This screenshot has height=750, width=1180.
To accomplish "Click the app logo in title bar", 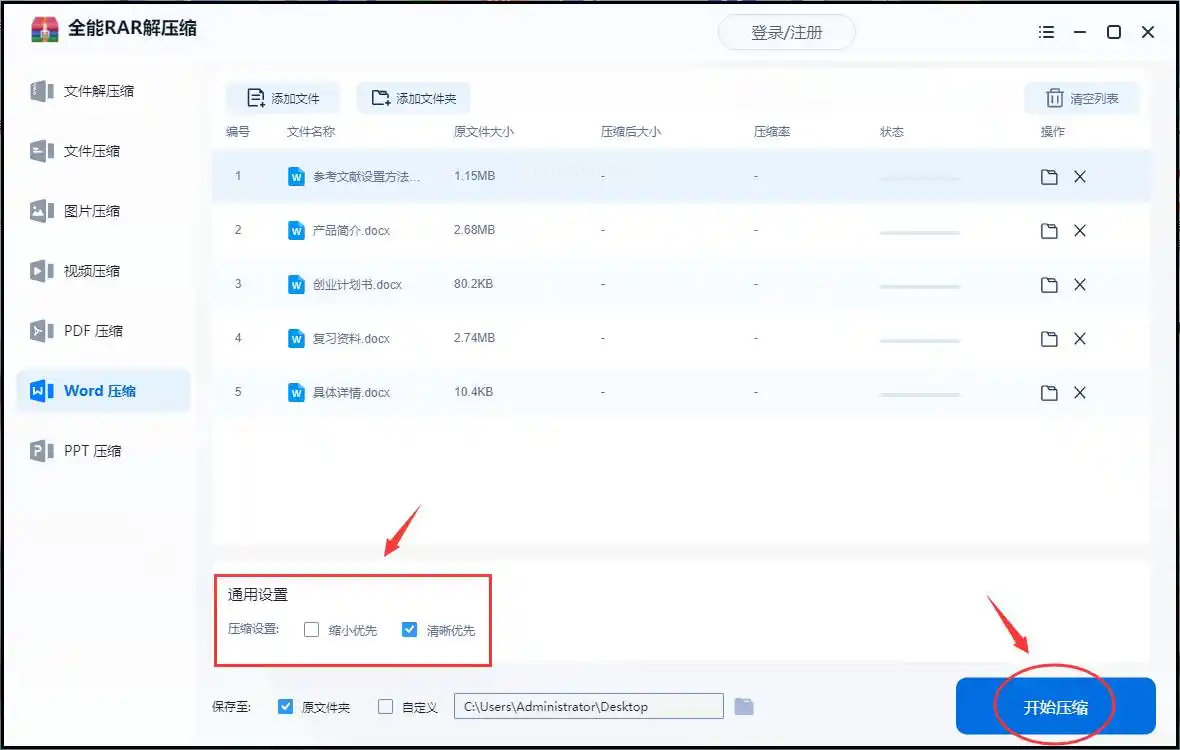I will point(44,29).
